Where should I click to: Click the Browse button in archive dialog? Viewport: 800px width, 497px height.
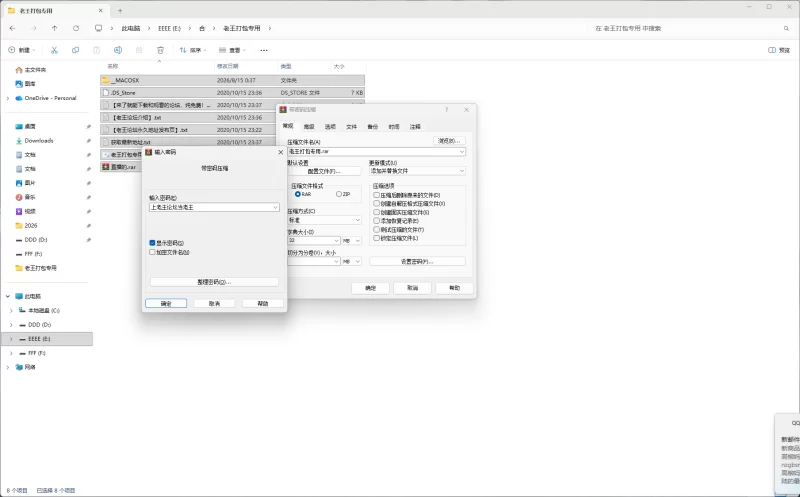tap(449, 141)
